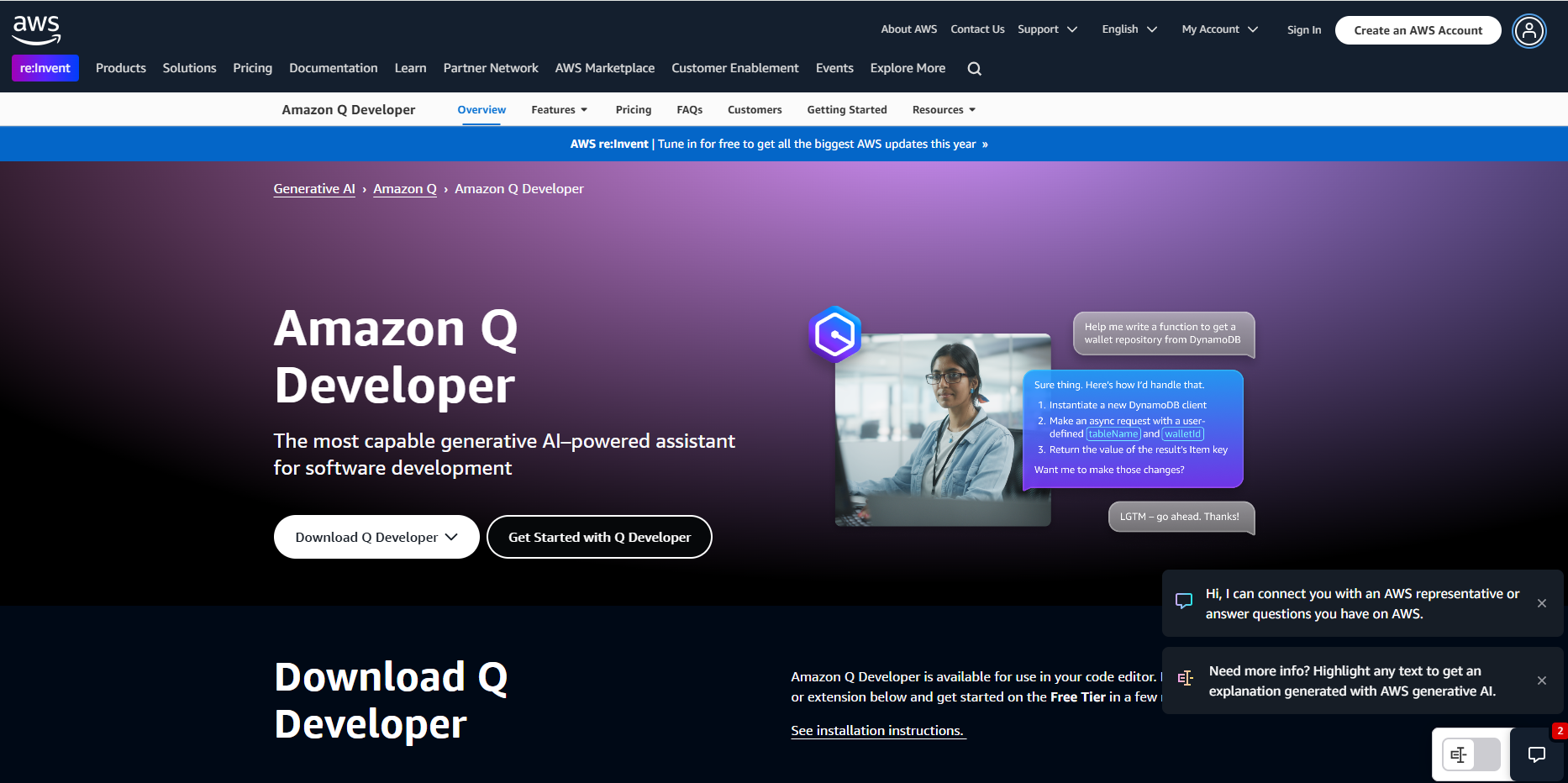Click the 'Need more info?' notification text
Image resolution: width=1568 pixels, height=783 pixels.
pyautogui.click(x=1352, y=681)
